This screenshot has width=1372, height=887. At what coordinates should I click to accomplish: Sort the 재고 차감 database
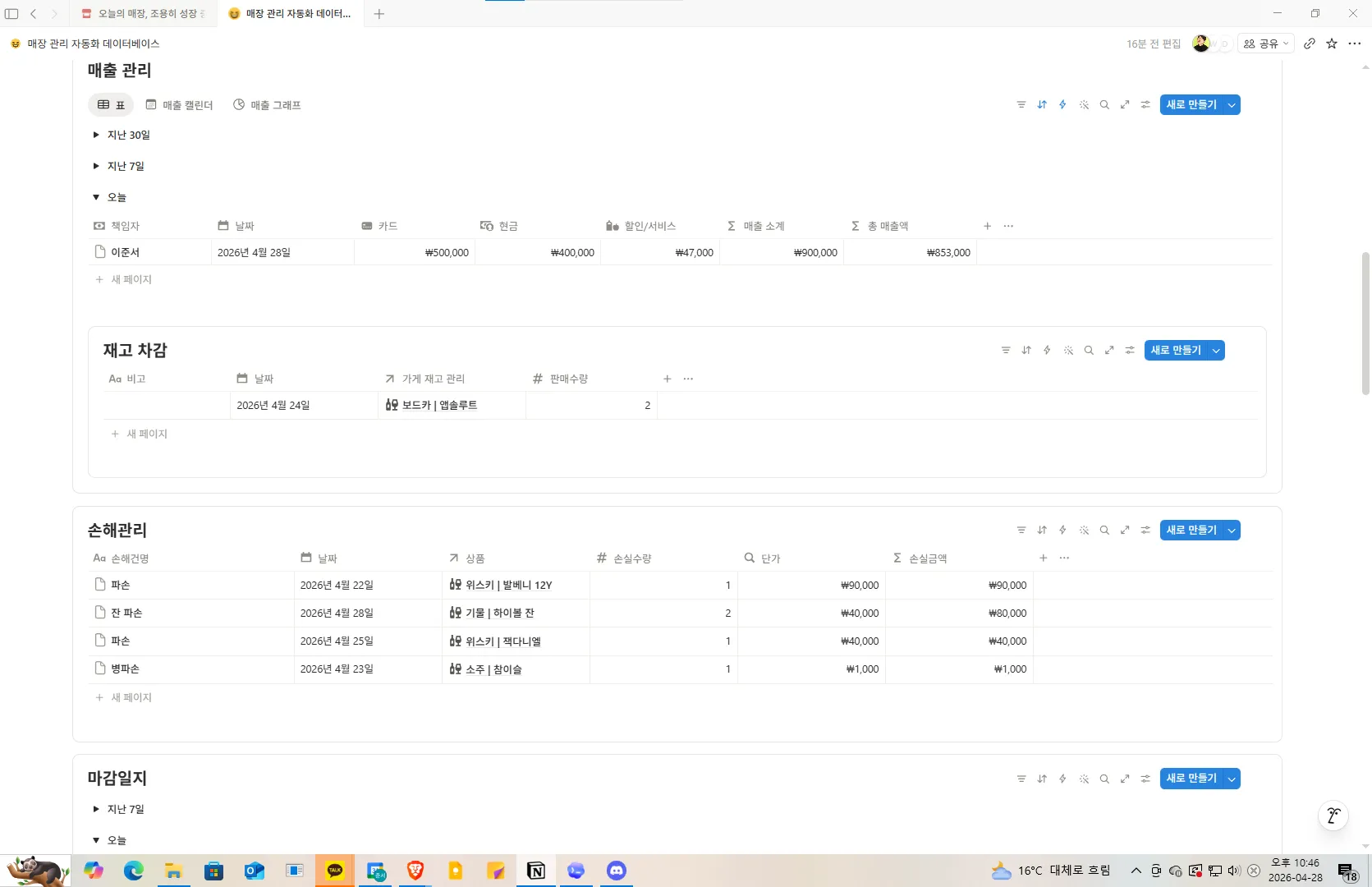1026,351
